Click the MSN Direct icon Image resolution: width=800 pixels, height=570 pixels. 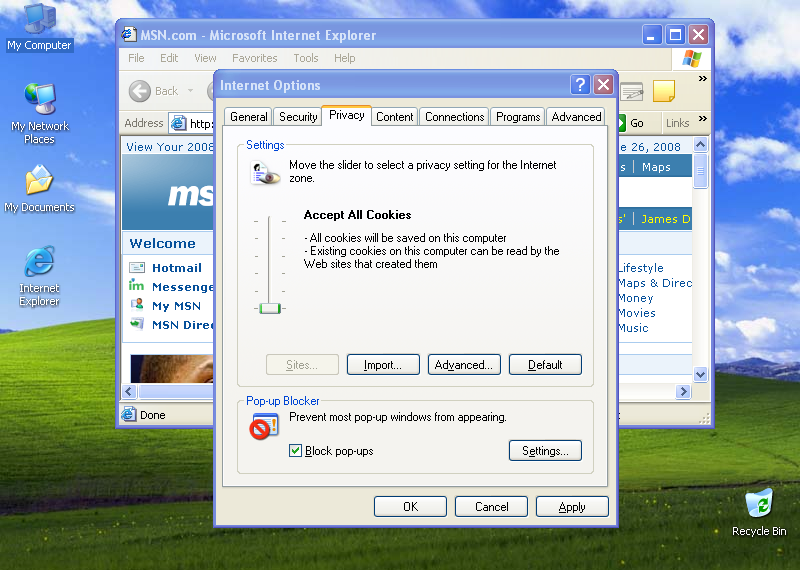[x=137, y=324]
